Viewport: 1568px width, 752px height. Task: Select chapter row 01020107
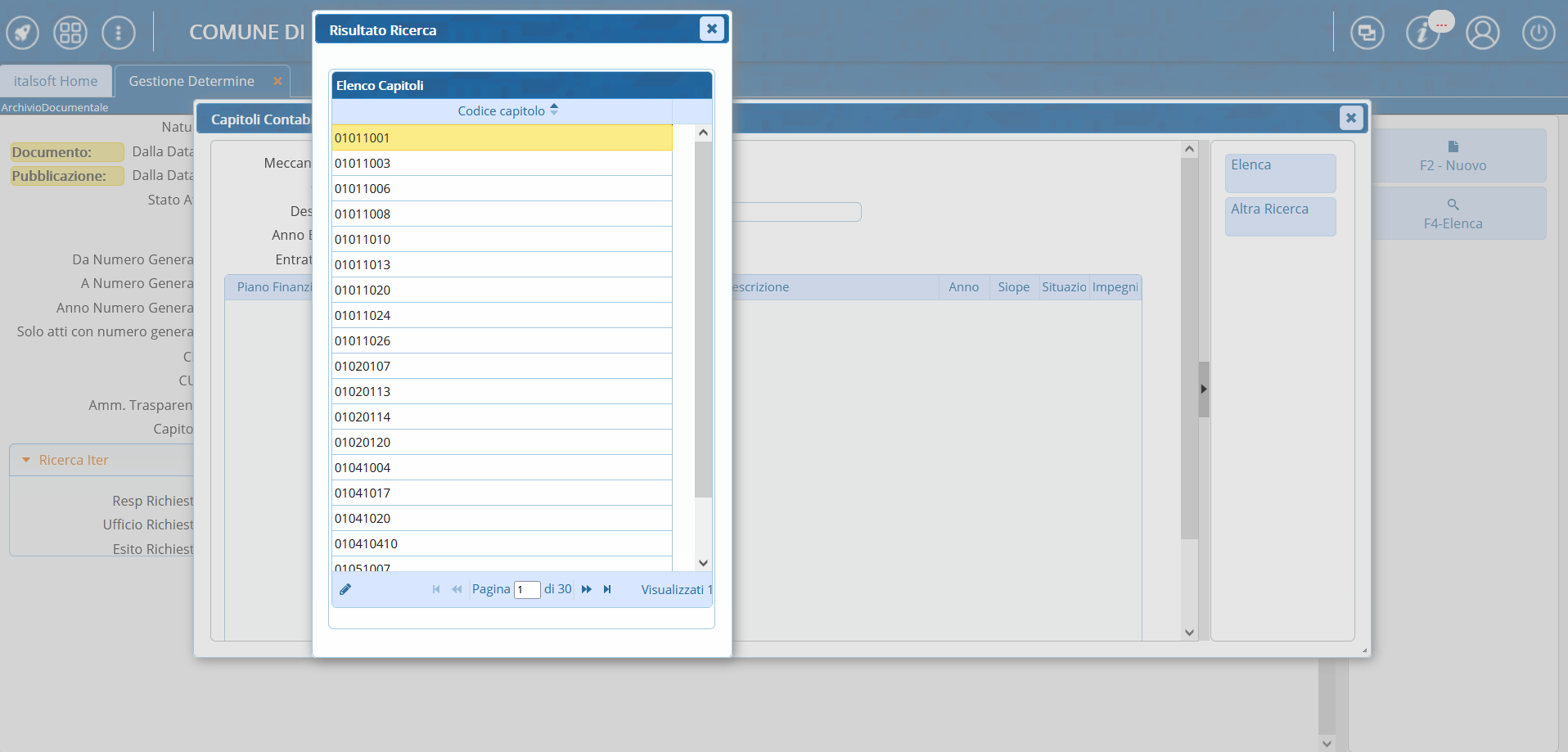click(x=502, y=366)
